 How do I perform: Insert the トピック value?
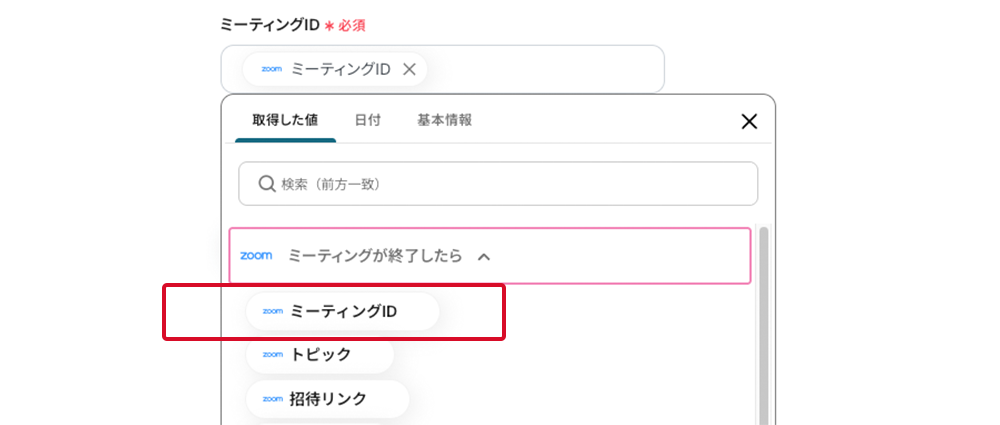(x=320, y=354)
